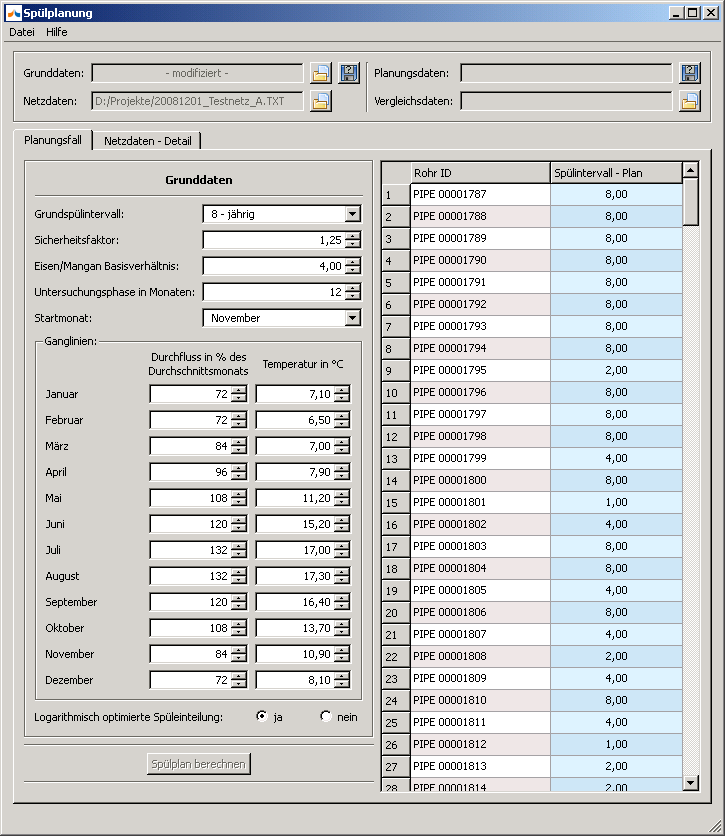Click the Netzdaten path field
Screen dimensions: 725x836
tap(197, 101)
